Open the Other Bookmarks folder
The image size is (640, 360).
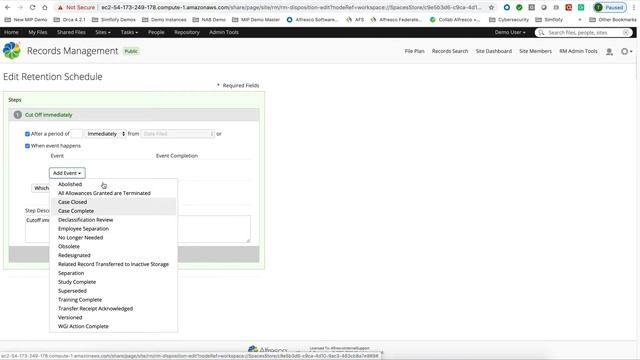click(612, 20)
